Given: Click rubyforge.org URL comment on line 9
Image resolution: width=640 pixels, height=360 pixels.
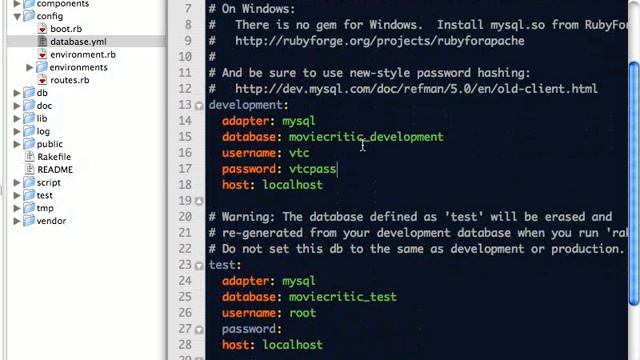Looking at the screenshot, I should 380,41.
